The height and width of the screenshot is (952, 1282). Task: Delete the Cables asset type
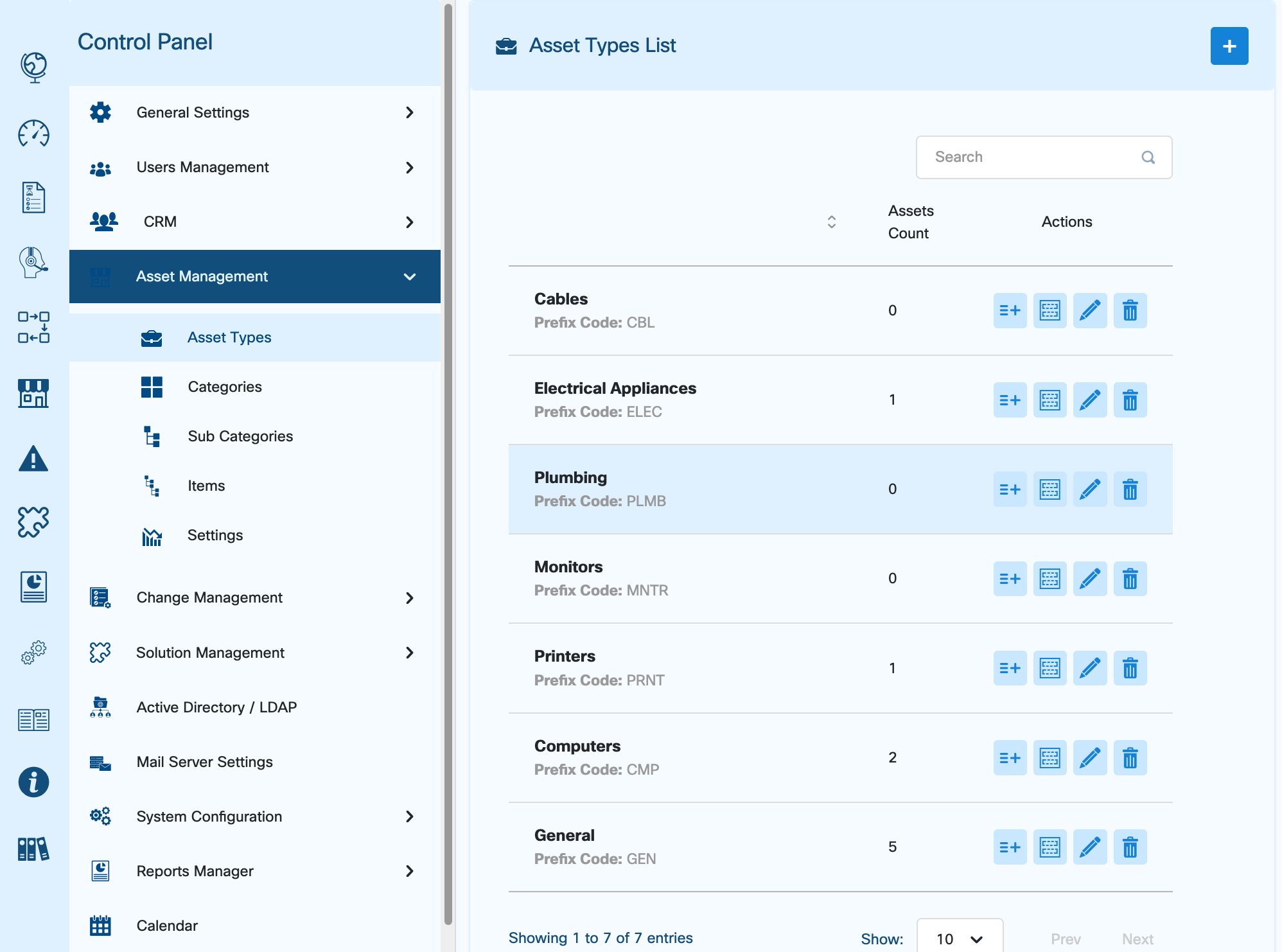pos(1130,311)
